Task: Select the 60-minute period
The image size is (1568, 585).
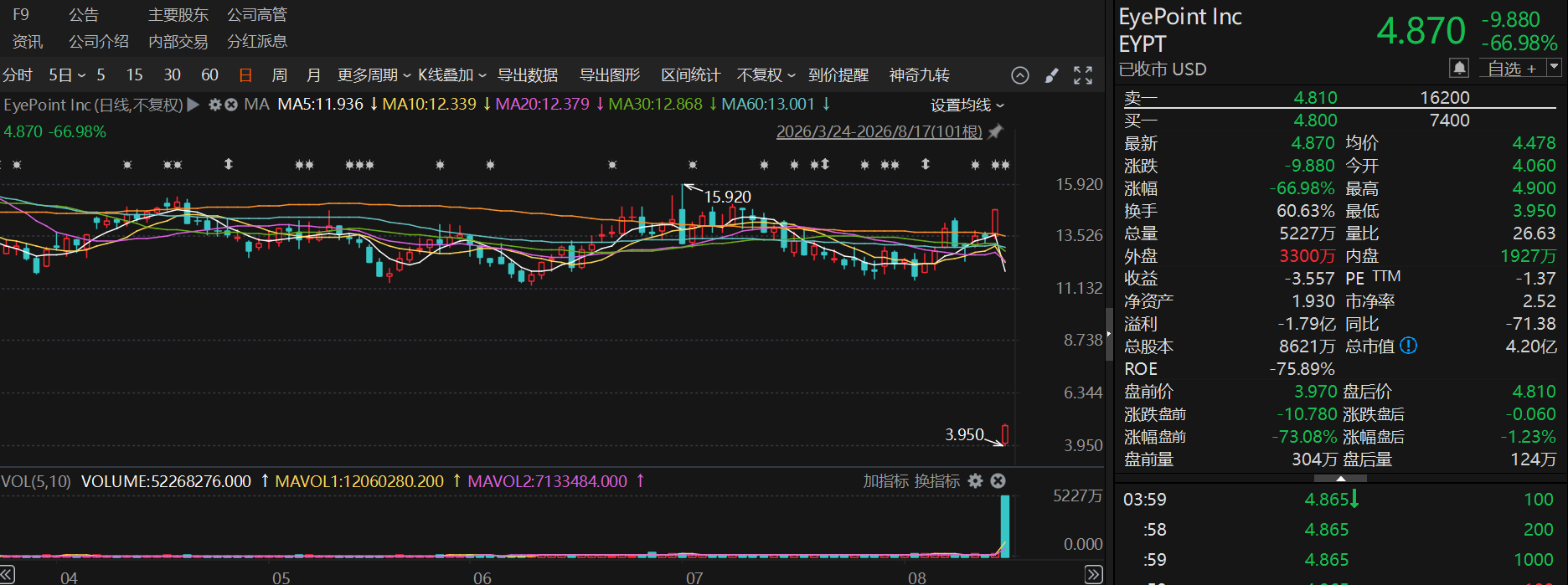Action: pyautogui.click(x=209, y=75)
